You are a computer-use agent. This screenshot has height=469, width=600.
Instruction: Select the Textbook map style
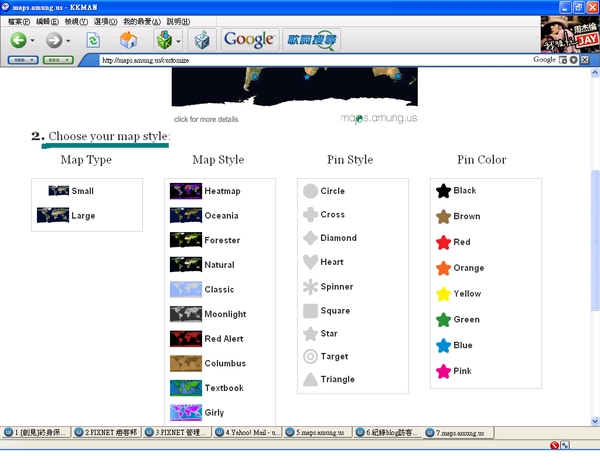click(x=207, y=388)
